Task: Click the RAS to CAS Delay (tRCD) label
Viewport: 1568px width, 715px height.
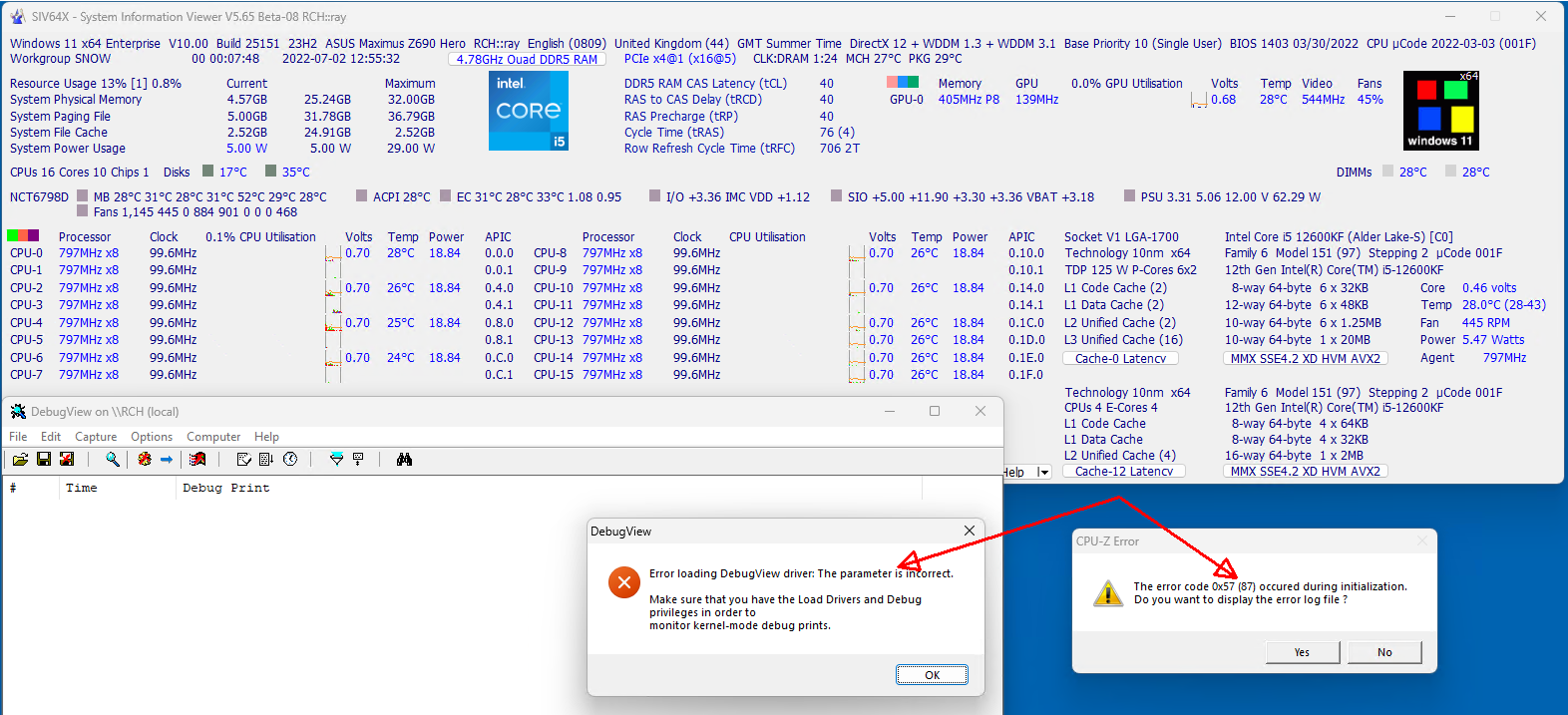Action: [x=693, y=100]
